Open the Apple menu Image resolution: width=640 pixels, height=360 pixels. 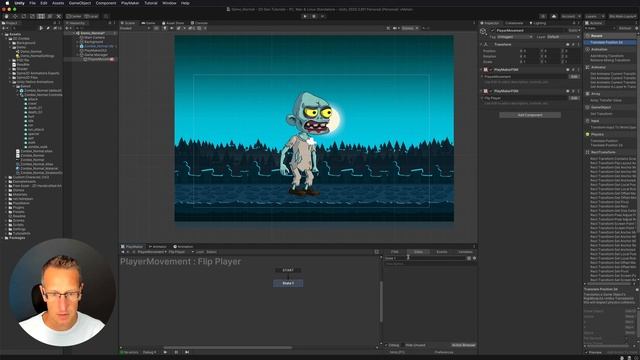tap(7, 3)
